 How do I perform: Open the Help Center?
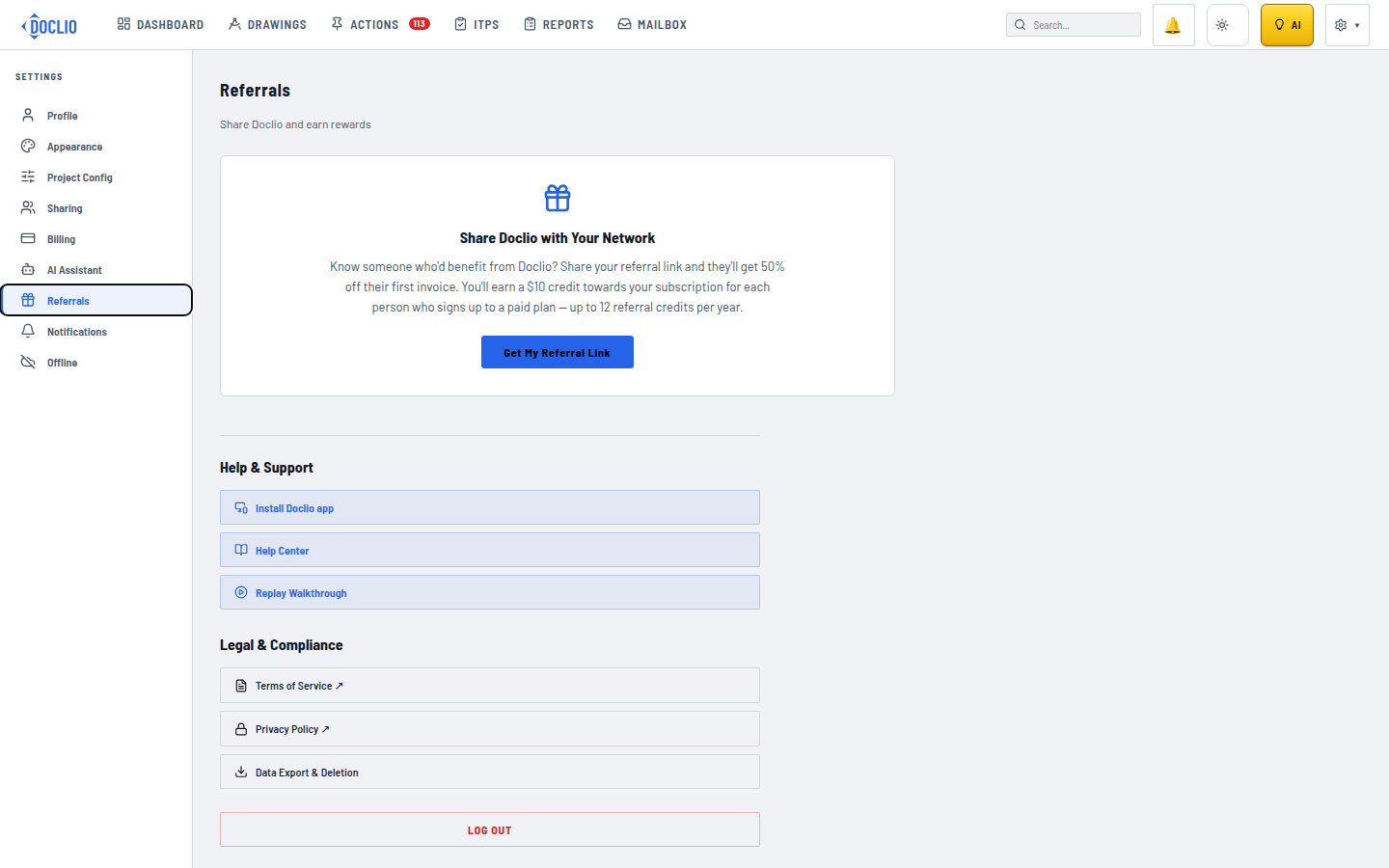490,550
